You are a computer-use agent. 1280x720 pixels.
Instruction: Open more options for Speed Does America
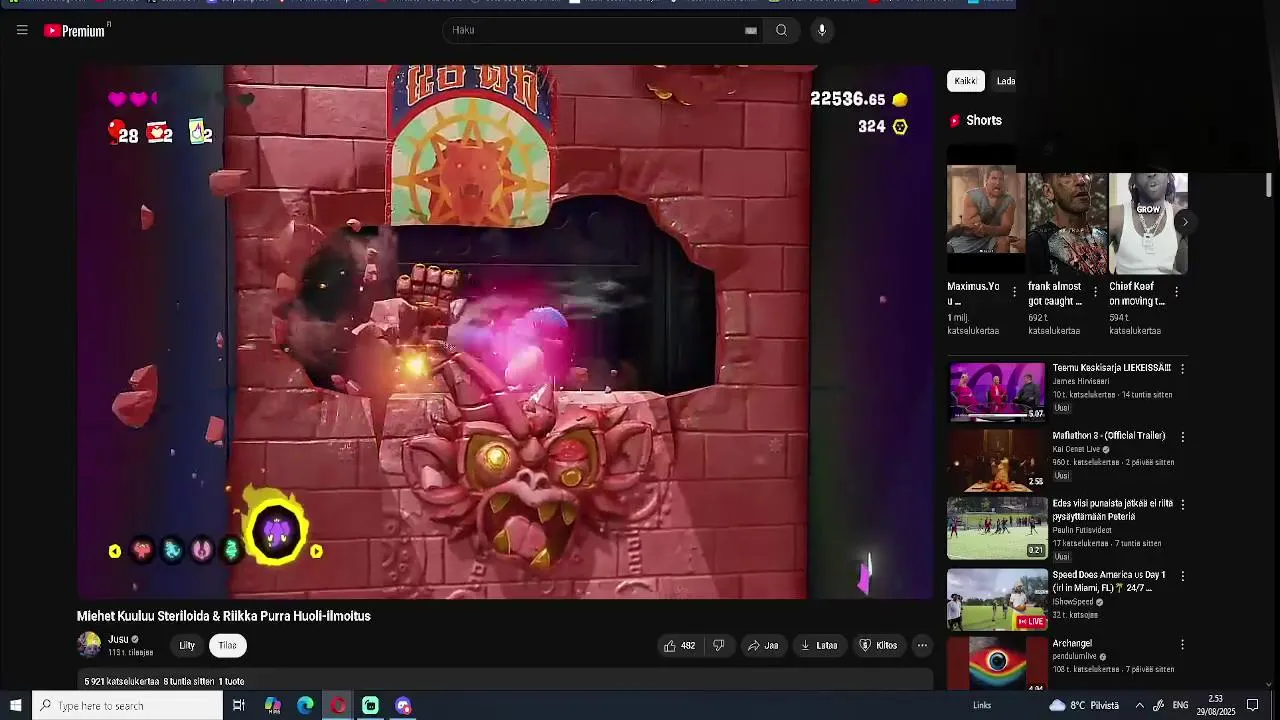[1182, 576]
